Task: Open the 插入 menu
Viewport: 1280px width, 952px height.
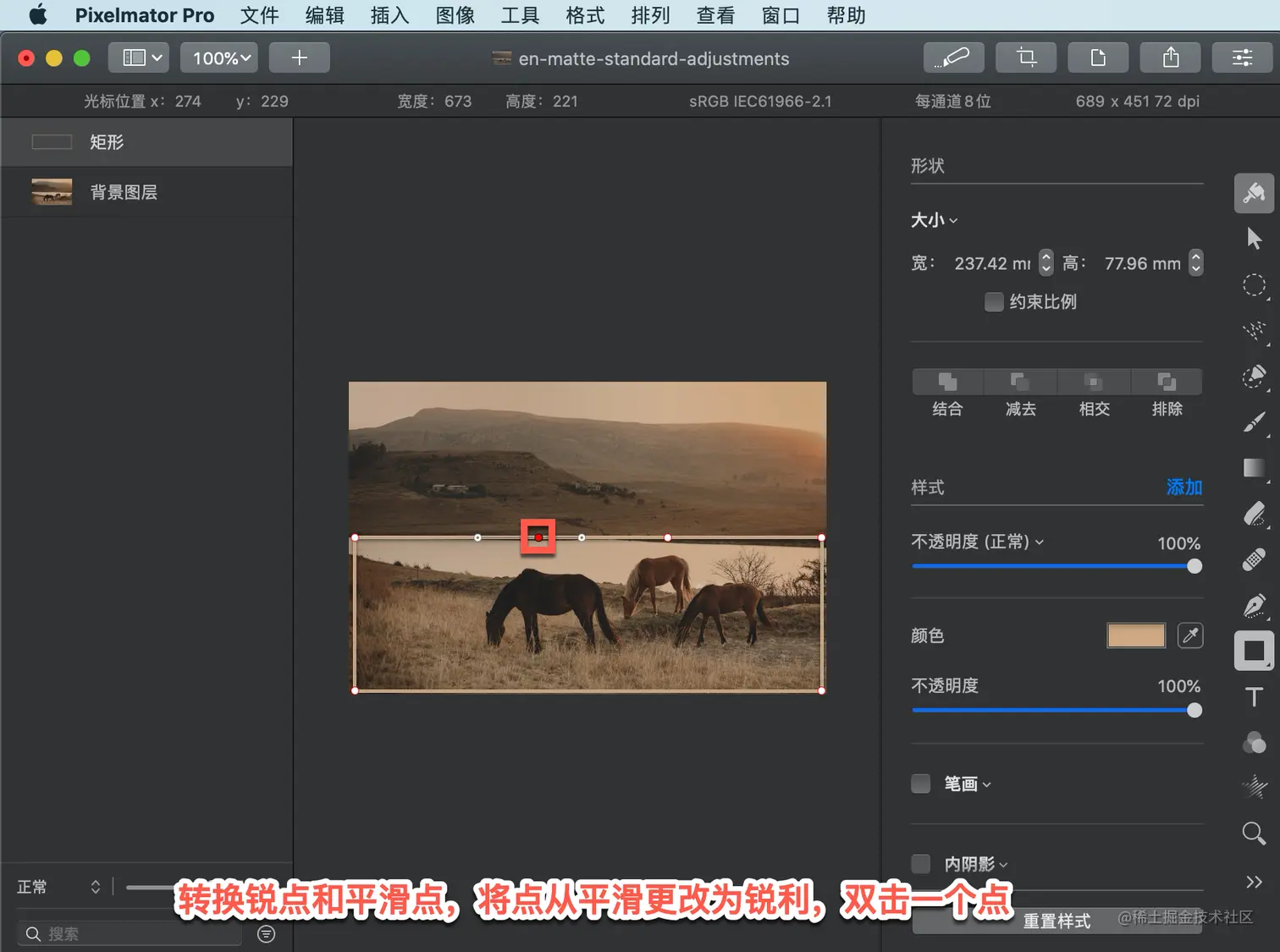Action: [389, 15]
